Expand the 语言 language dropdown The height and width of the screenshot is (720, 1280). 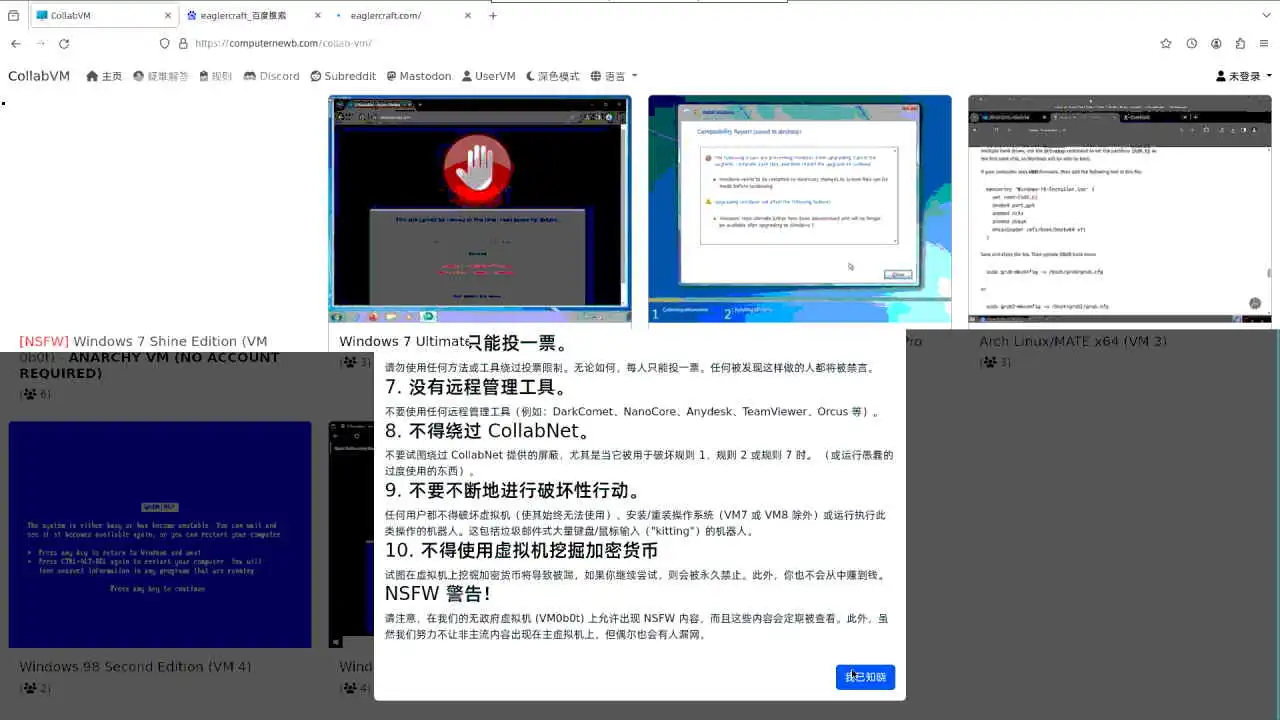614,76
